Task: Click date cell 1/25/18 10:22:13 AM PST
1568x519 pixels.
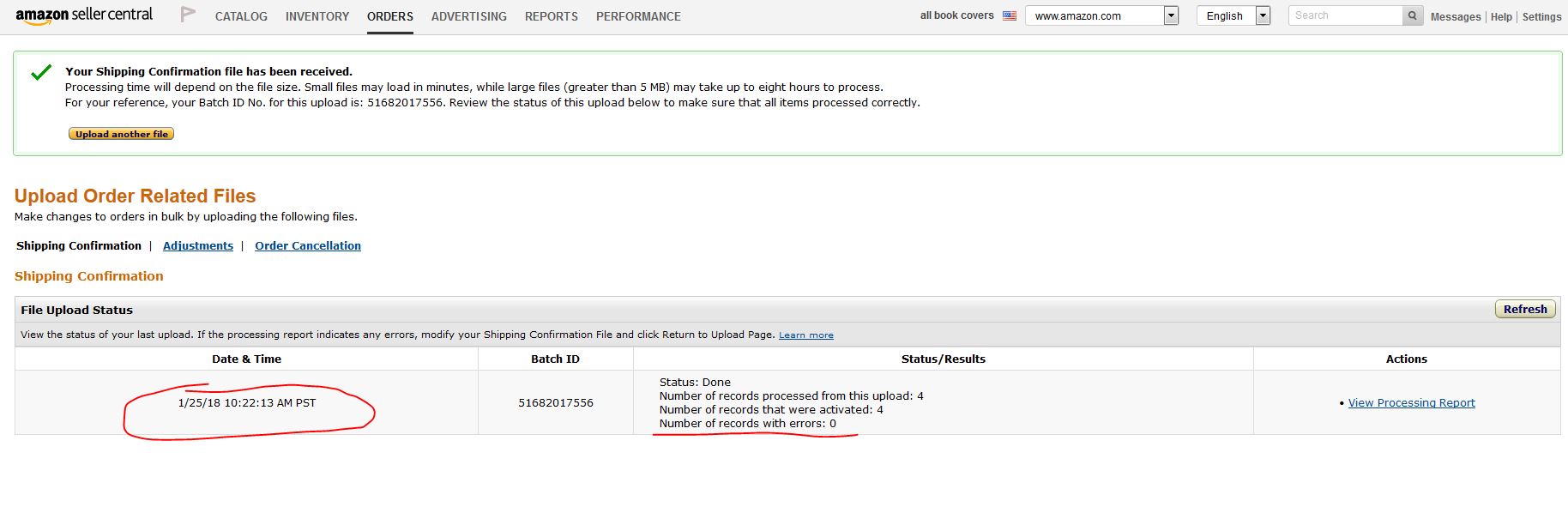Action: (x=247, y=402)
